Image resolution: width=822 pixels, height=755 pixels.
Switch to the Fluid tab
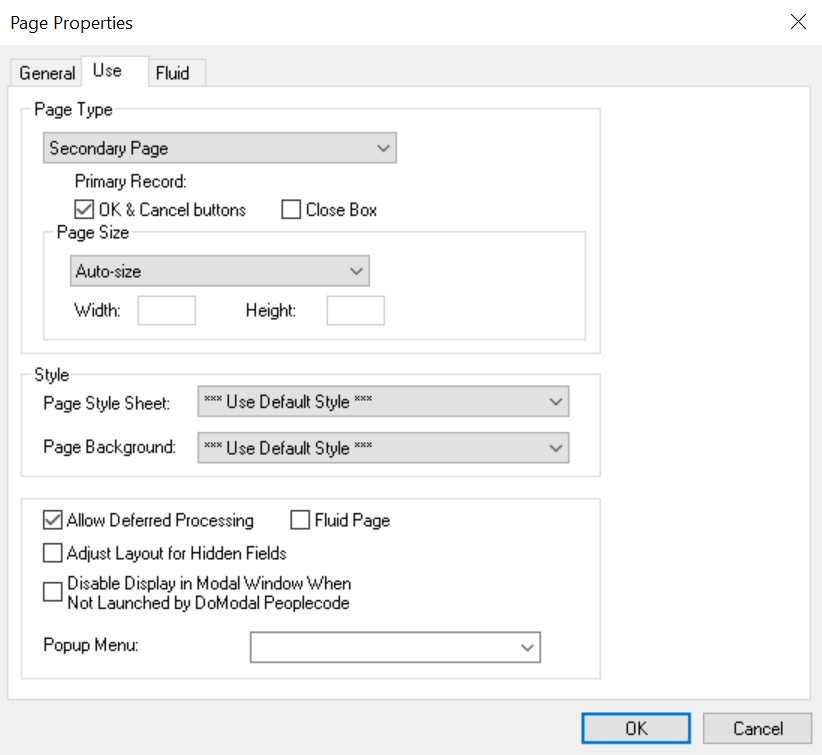click(x=175, y=72)
